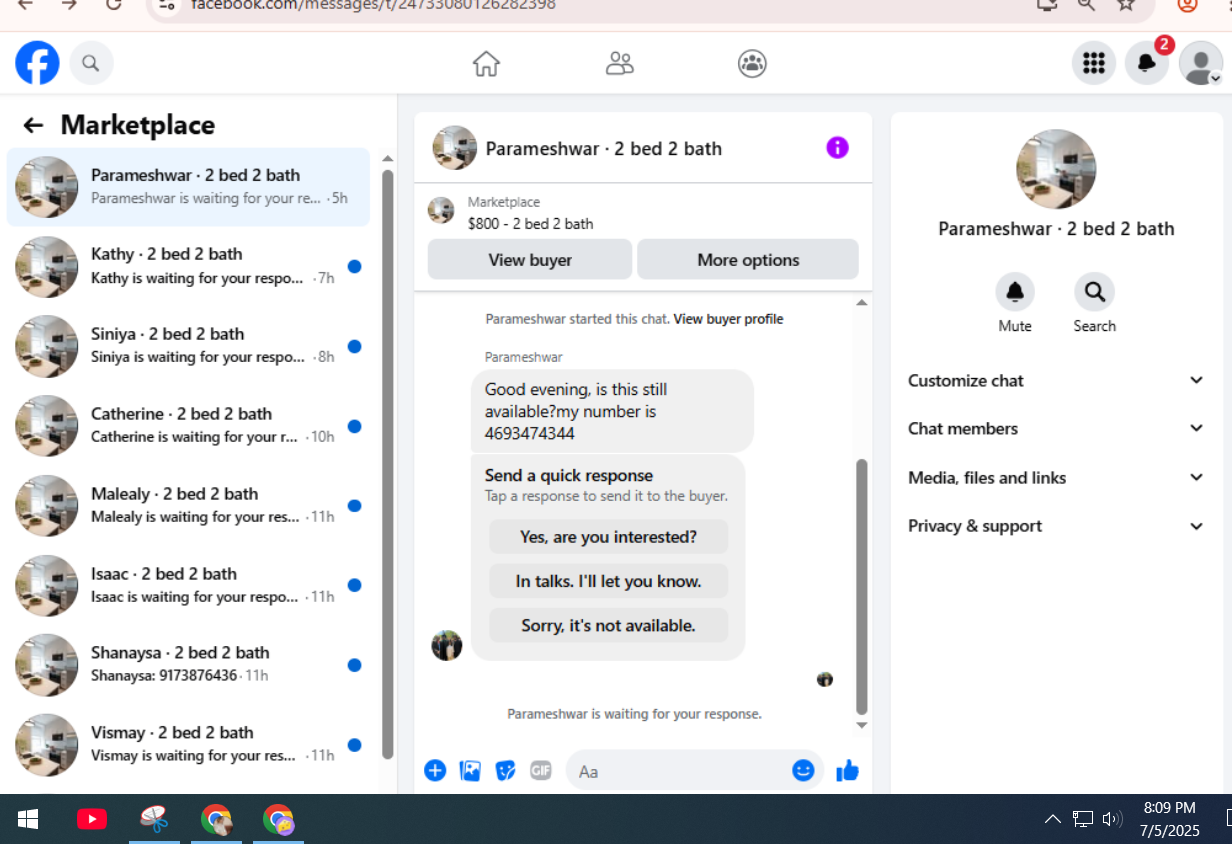The image size is (1232, 844).
Task: Mute this chat with the bell icon
Action: 1015,292
